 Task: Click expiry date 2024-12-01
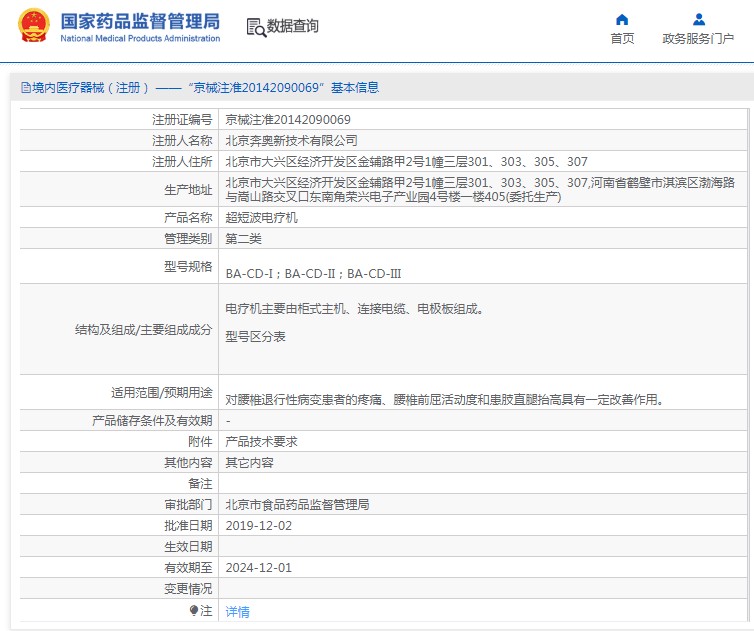point(259,567)
